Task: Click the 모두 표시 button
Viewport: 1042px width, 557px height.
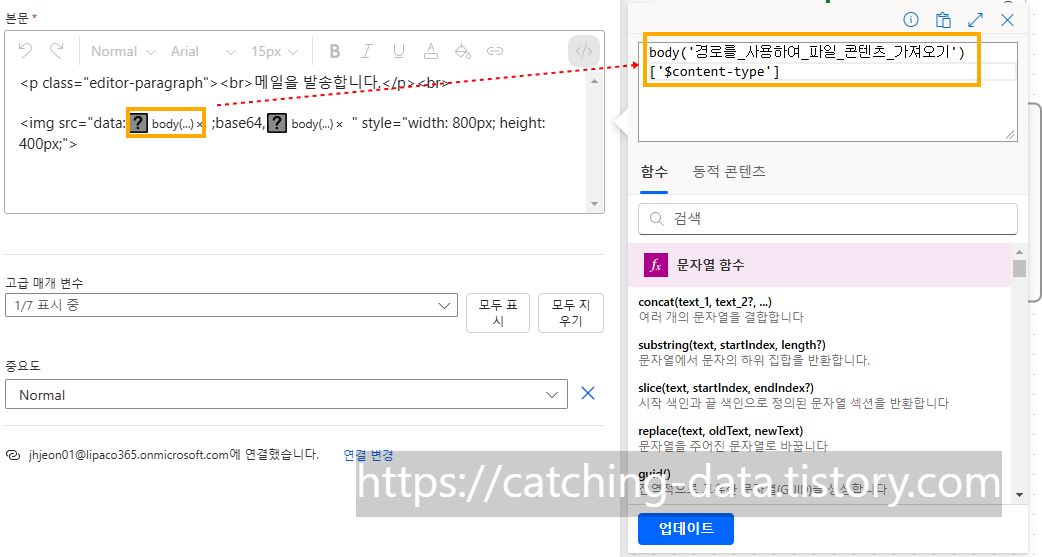Action: [x=498, y=312]
